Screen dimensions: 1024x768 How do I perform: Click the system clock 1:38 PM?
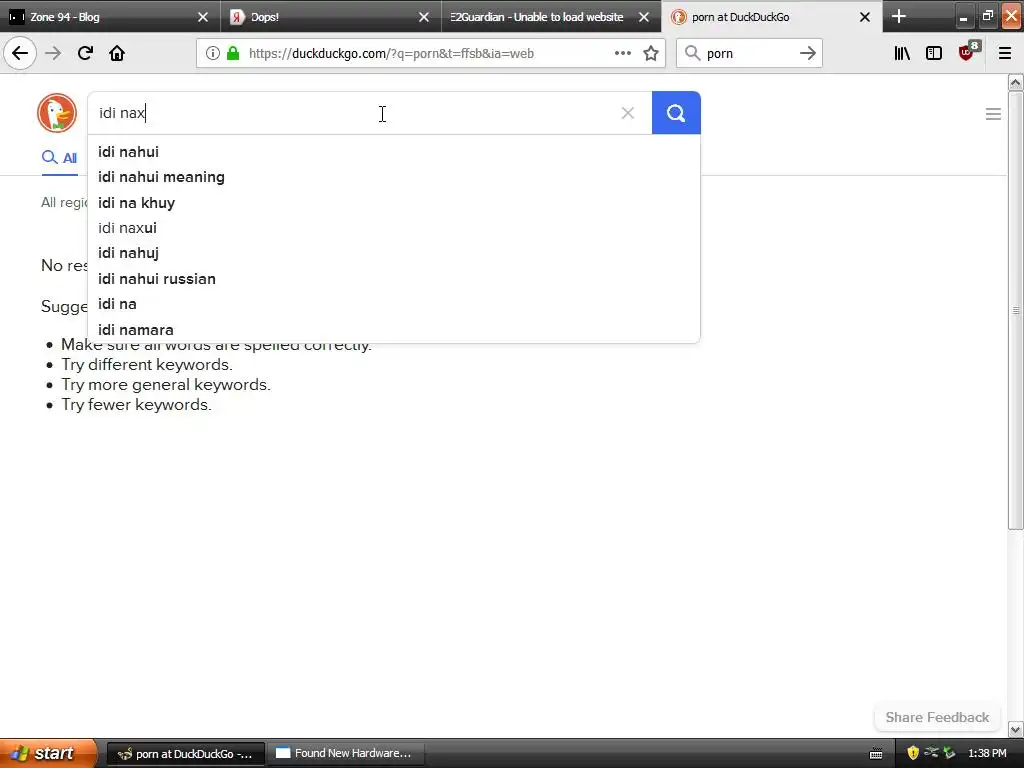pos(987,754)
